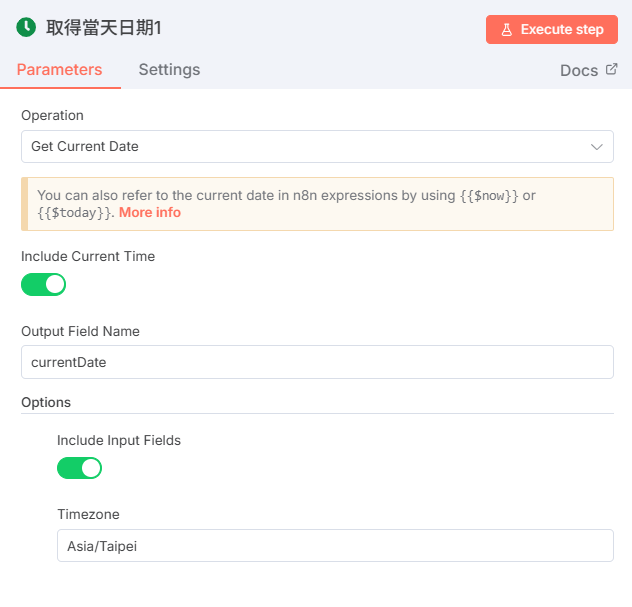Click the Timezone label text

tap(88, 514)
